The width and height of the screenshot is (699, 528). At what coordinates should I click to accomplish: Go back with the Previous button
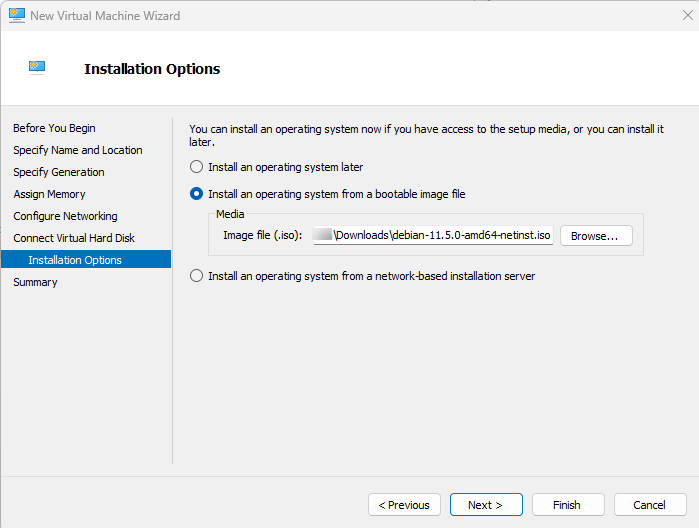click(x=404, y=505)
